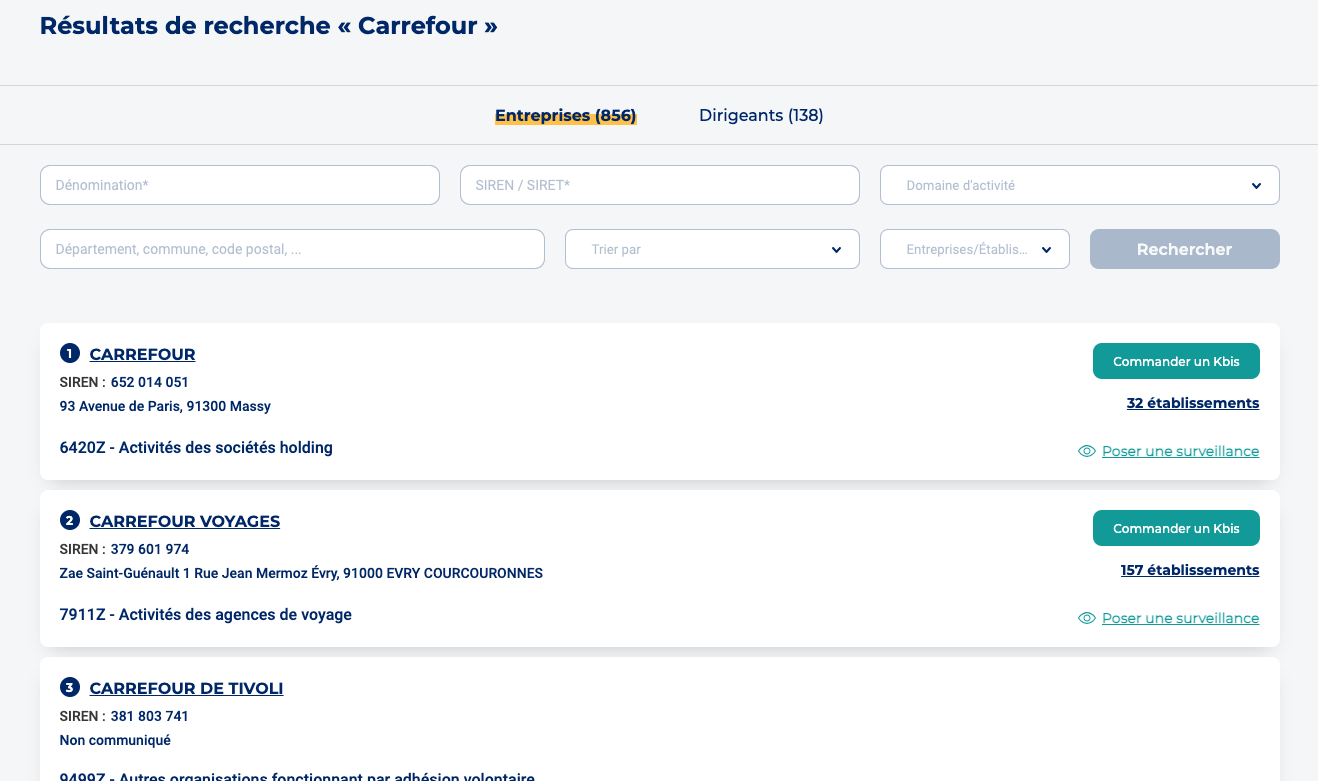Click Poser une surveillance for CARREFOUR VOYAGES

point(1180,618)
